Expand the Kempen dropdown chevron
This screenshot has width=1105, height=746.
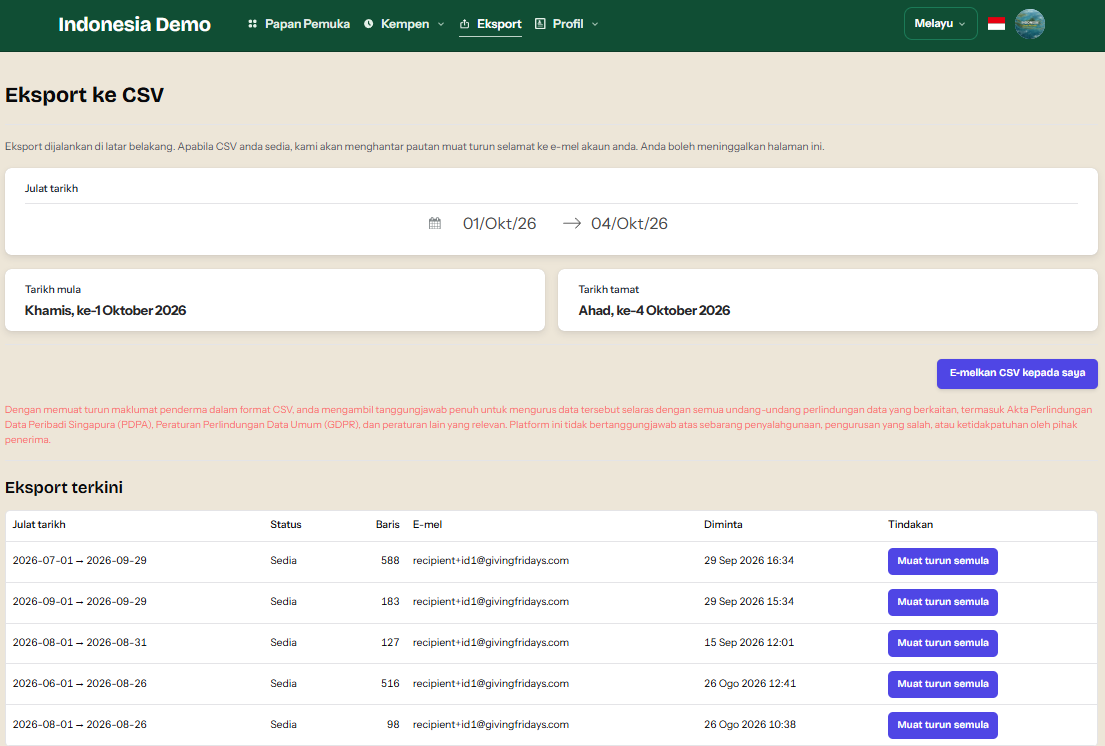[x=441, y=24]
